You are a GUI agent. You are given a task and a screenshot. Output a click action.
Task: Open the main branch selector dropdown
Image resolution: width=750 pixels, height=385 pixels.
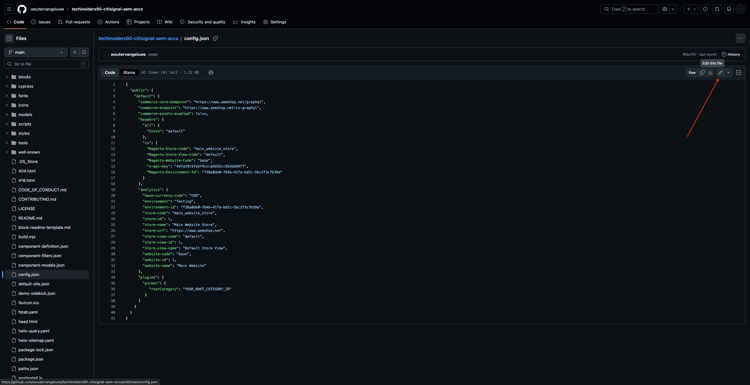[36, 52]
